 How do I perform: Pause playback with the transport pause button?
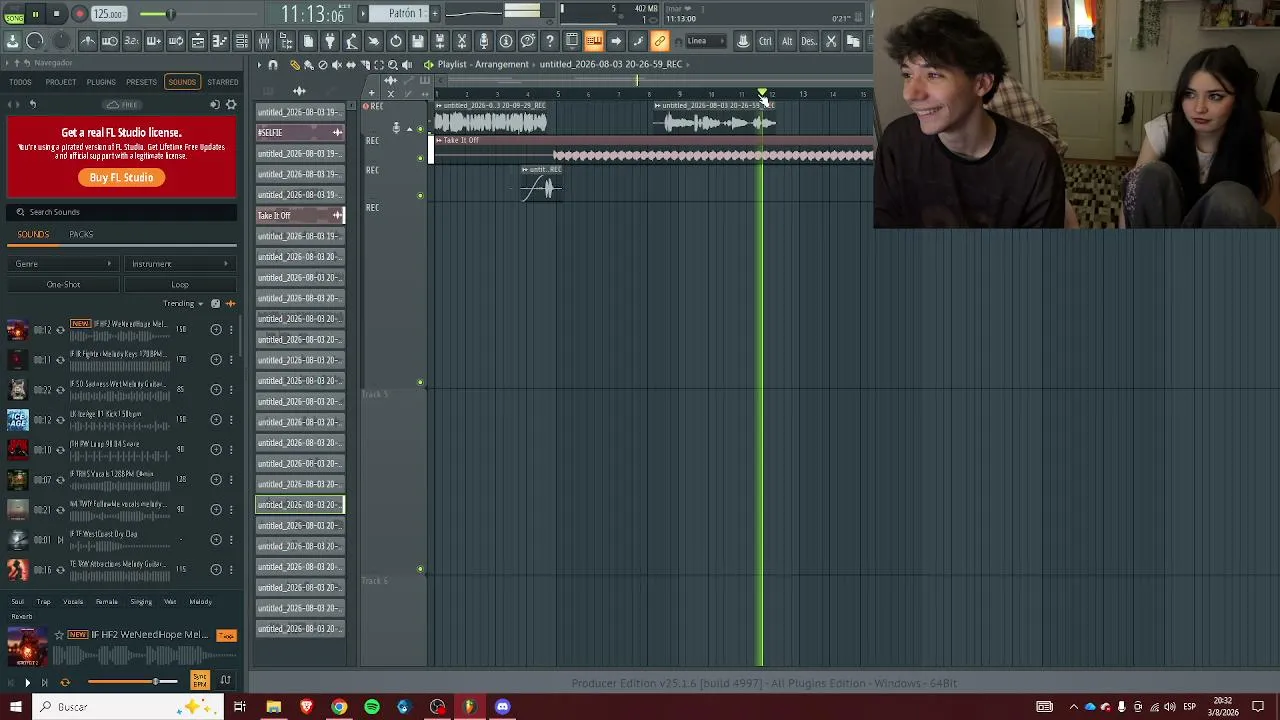point(35,14)
